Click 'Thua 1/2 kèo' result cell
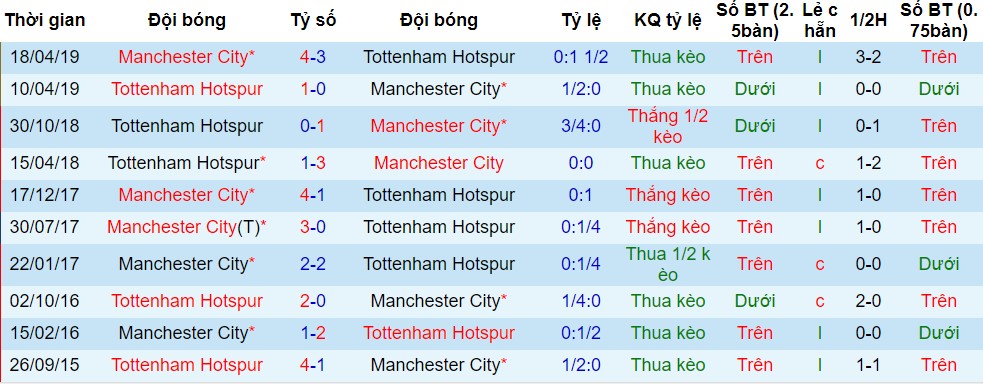This screenshot has width=983, height=384. click(668, 264)
